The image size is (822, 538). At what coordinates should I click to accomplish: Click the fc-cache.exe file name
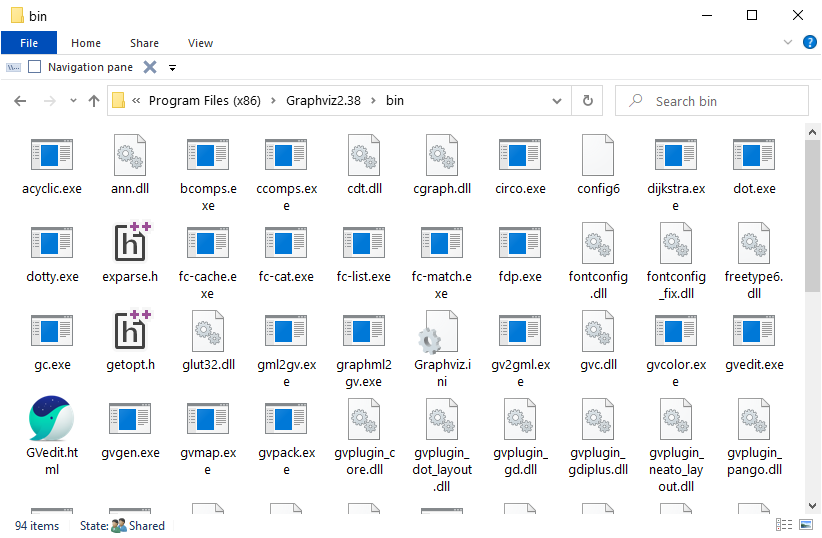coord(208,285)
